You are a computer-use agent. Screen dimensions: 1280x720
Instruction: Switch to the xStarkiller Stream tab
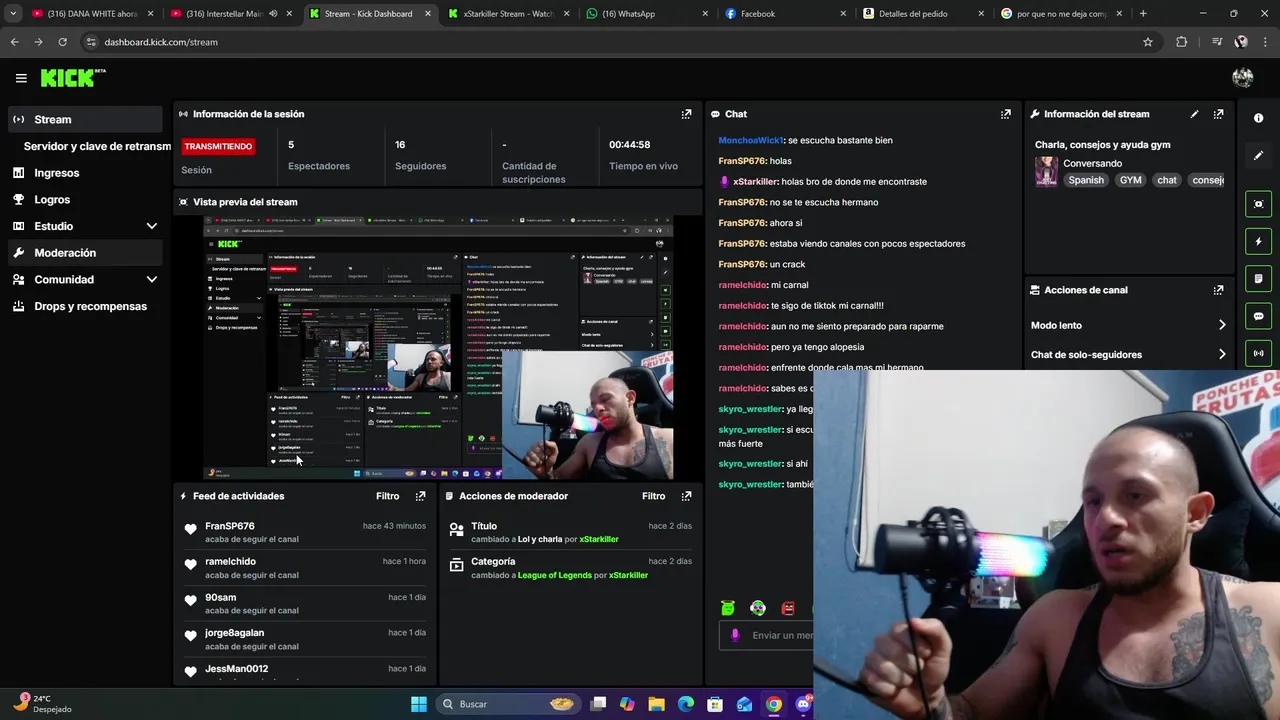click(x=508, y=14)
